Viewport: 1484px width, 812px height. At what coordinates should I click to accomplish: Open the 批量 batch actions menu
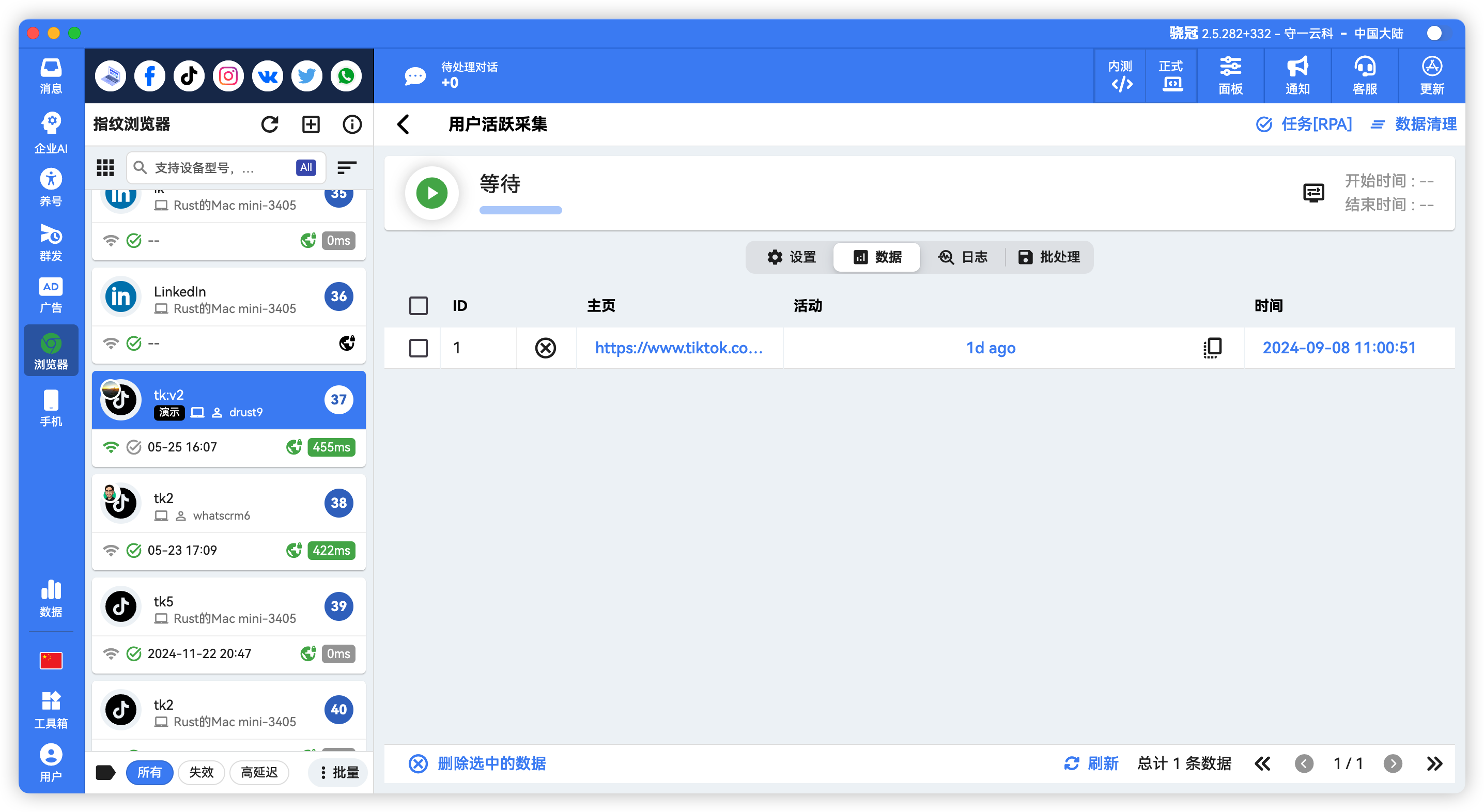point(337,772)
